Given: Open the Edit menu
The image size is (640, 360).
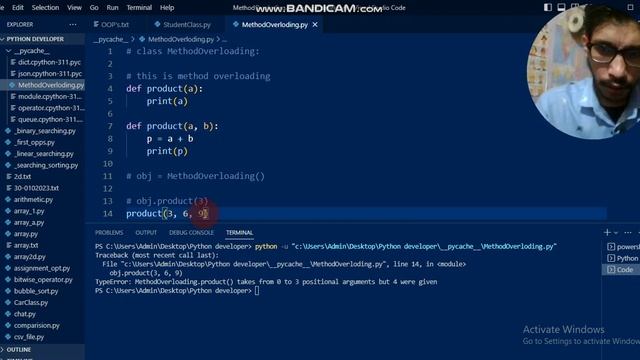Looking at the screenshot, I should [18, 7].
